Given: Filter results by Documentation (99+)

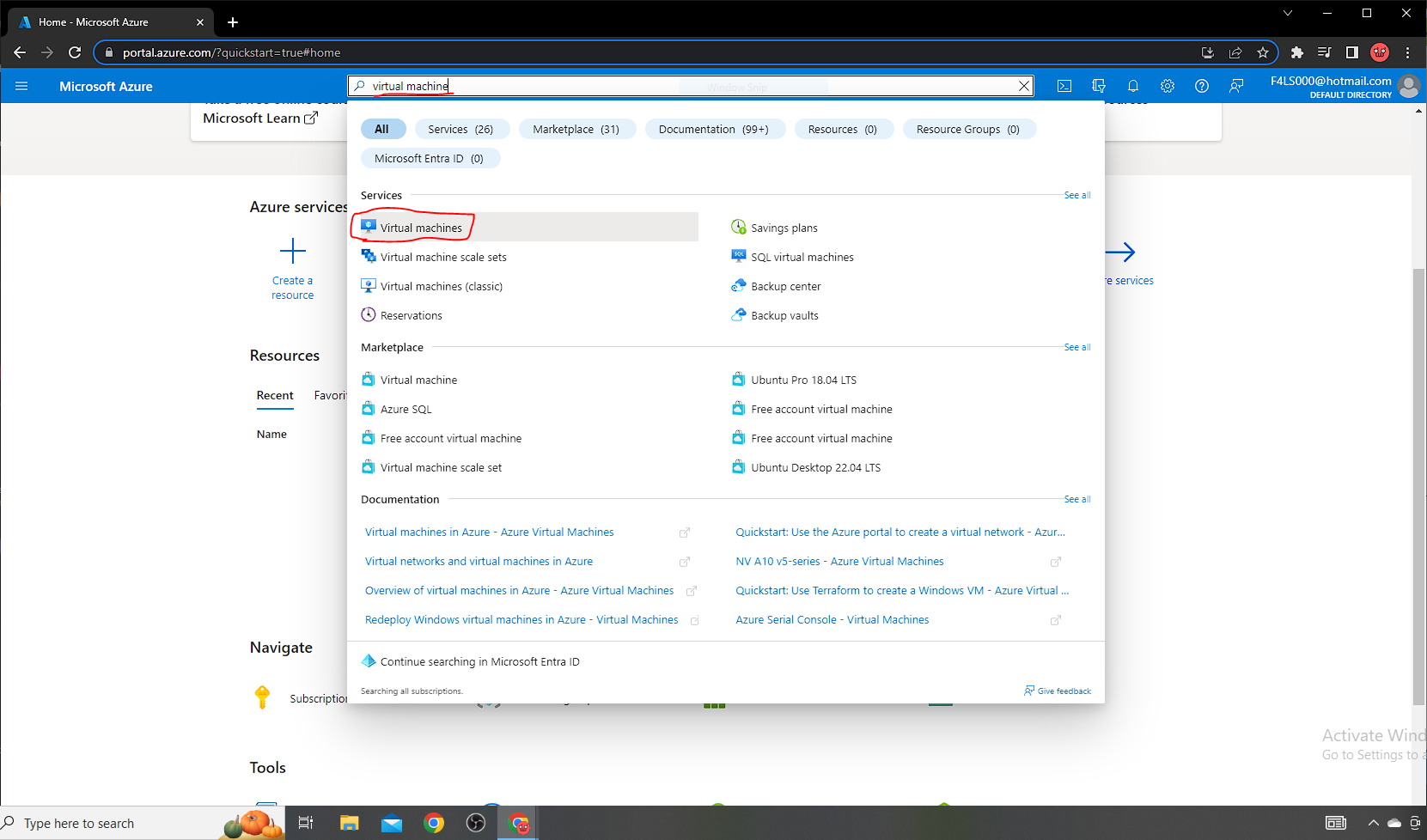Looking at the screenshot, I should click(x=714, y=129).
